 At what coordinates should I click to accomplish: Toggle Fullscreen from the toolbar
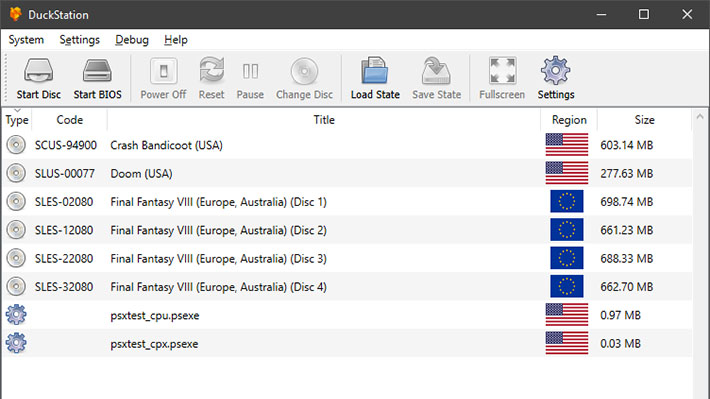[x=502, y=71]
